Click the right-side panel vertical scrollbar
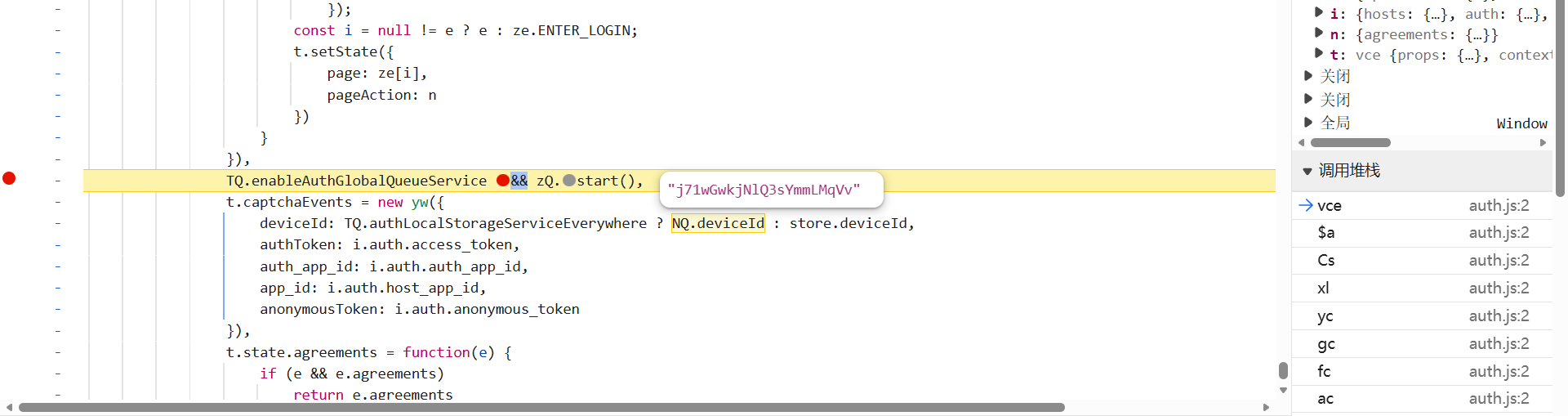Viewport: 1568px width, 416px height. (x=1560, y=98)
